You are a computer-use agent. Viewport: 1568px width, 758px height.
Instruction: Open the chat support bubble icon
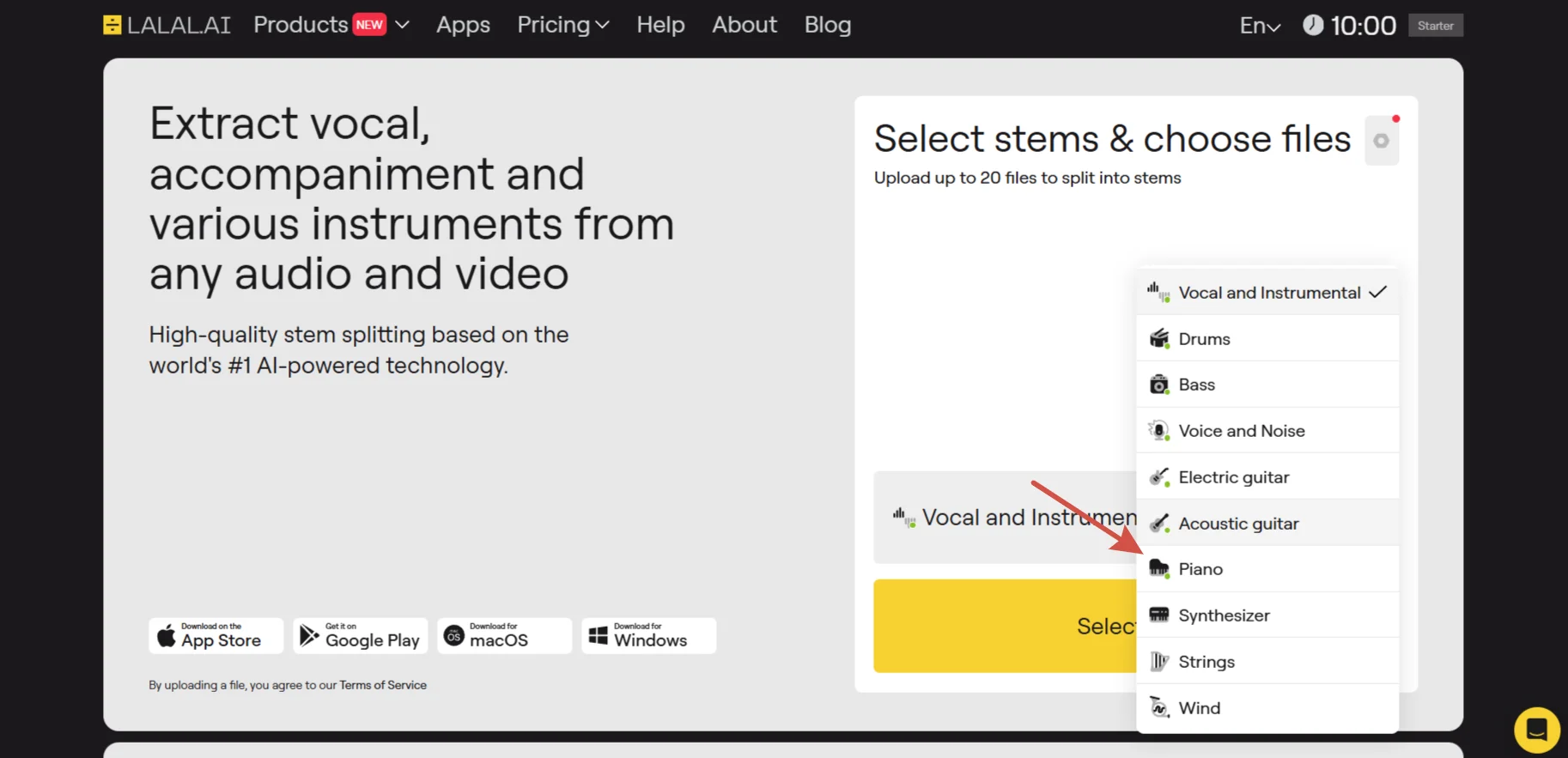pos(1537,730)
